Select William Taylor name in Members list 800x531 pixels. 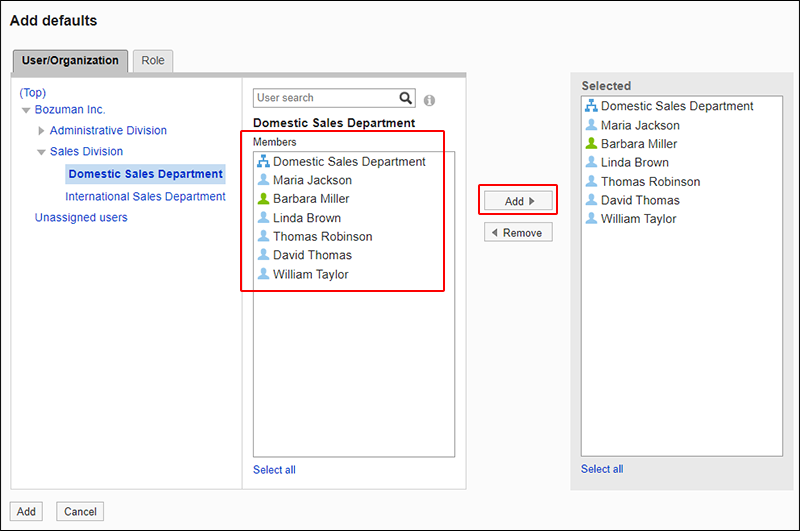[311, 274]
